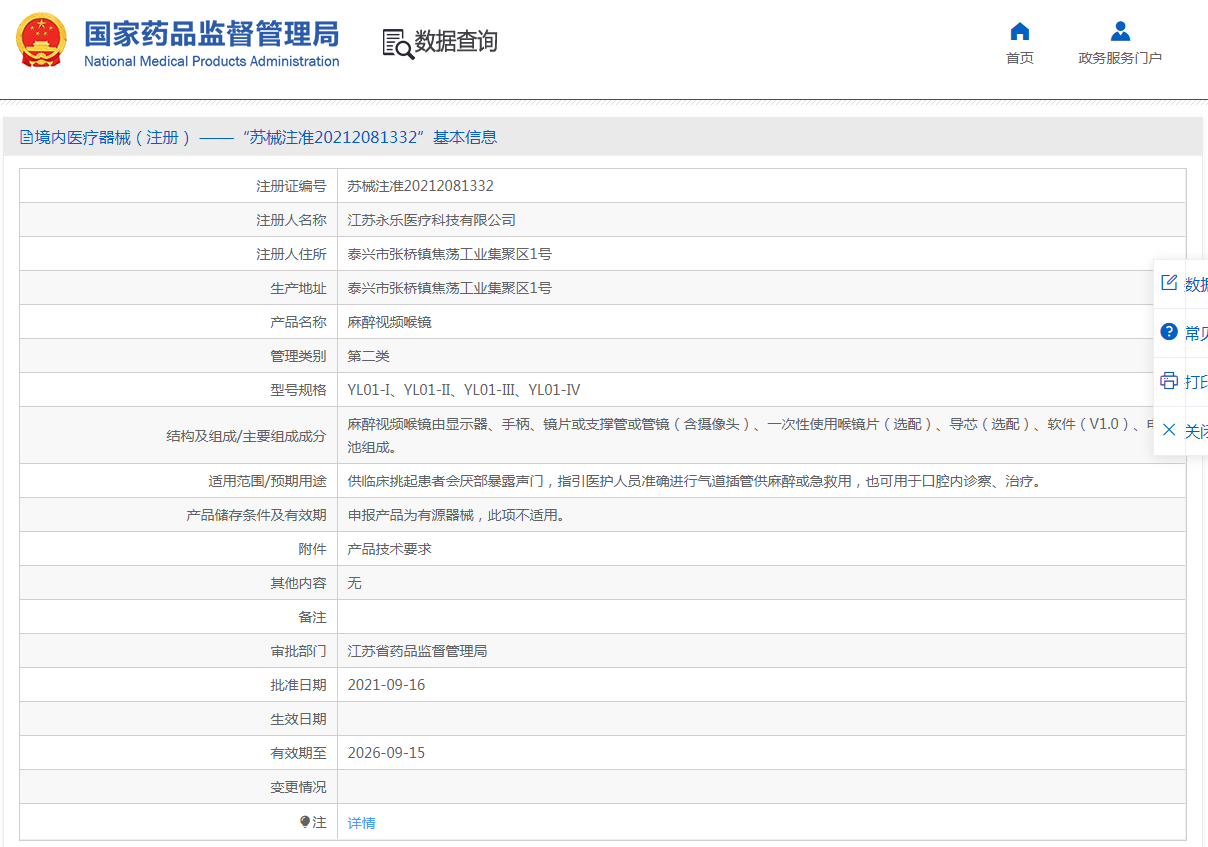Viewport: 1208px width, 847px height.
Task: Select product name 麻醉视频喉镜
Action: point(389,322)
